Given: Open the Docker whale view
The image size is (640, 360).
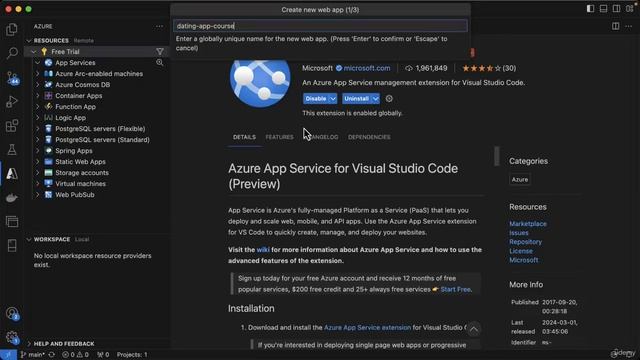Looking at the screenshot, I should [12, 198].
